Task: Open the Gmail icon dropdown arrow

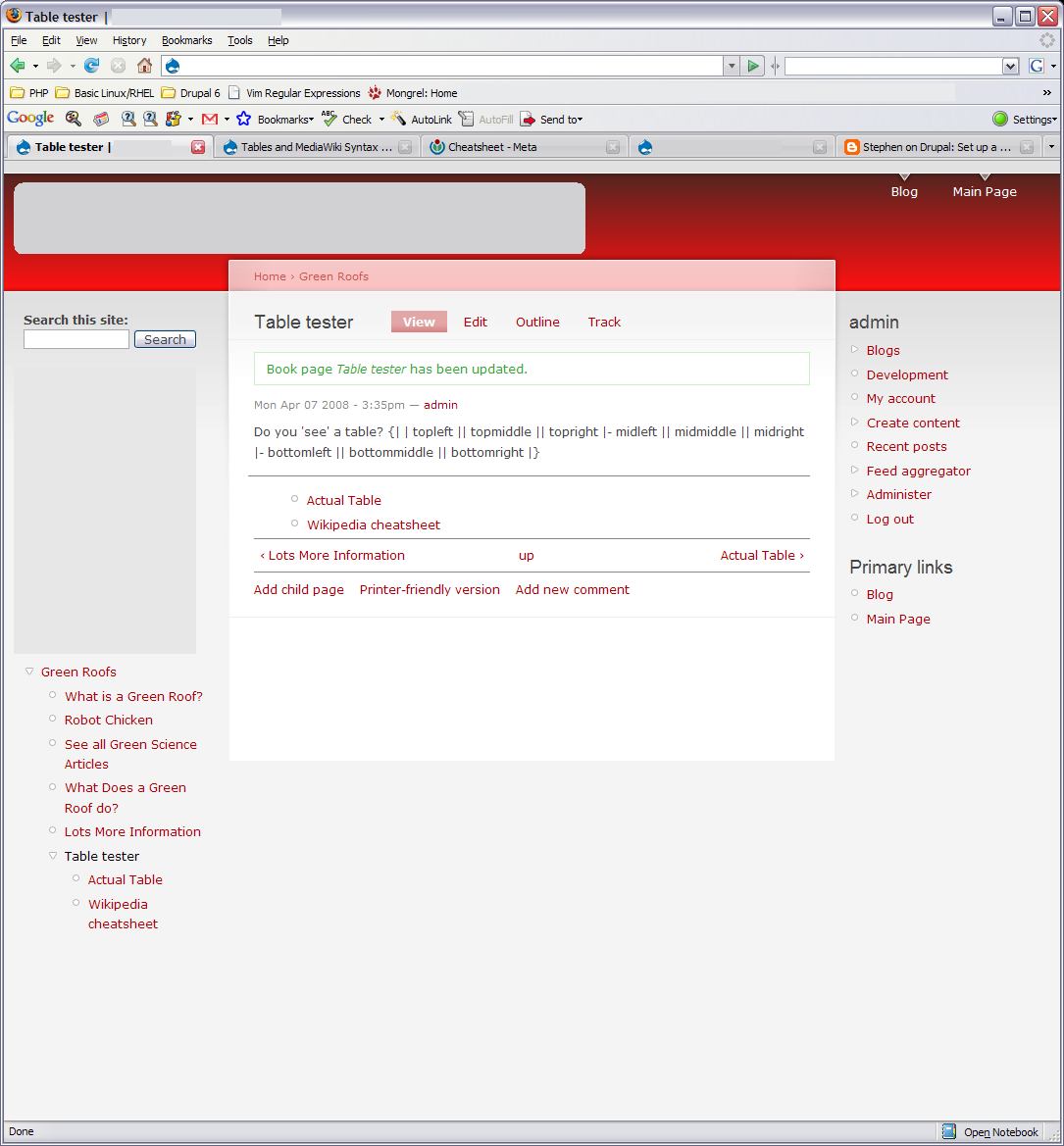Action: [x=227, y=120]
